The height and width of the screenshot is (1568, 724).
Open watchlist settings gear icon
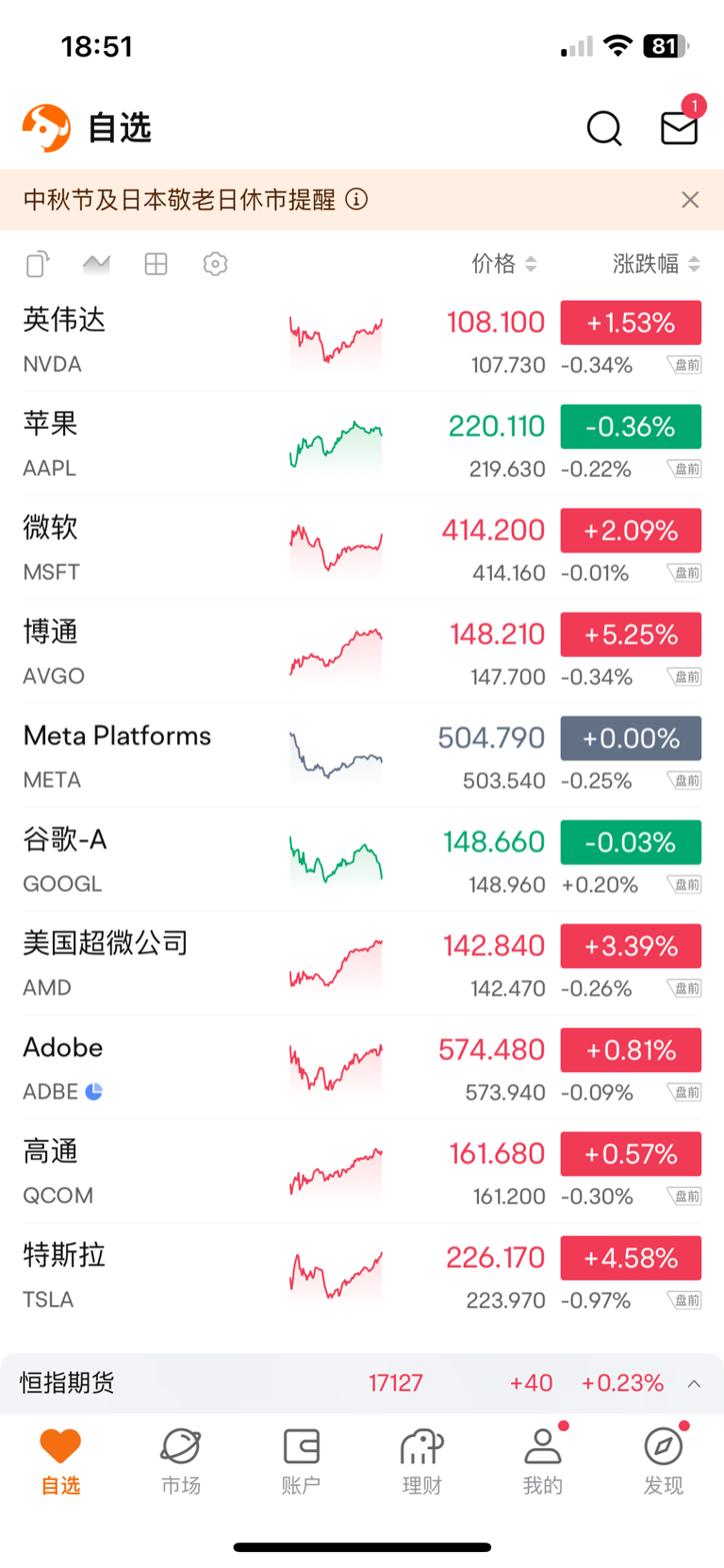(x=215, y=264)
